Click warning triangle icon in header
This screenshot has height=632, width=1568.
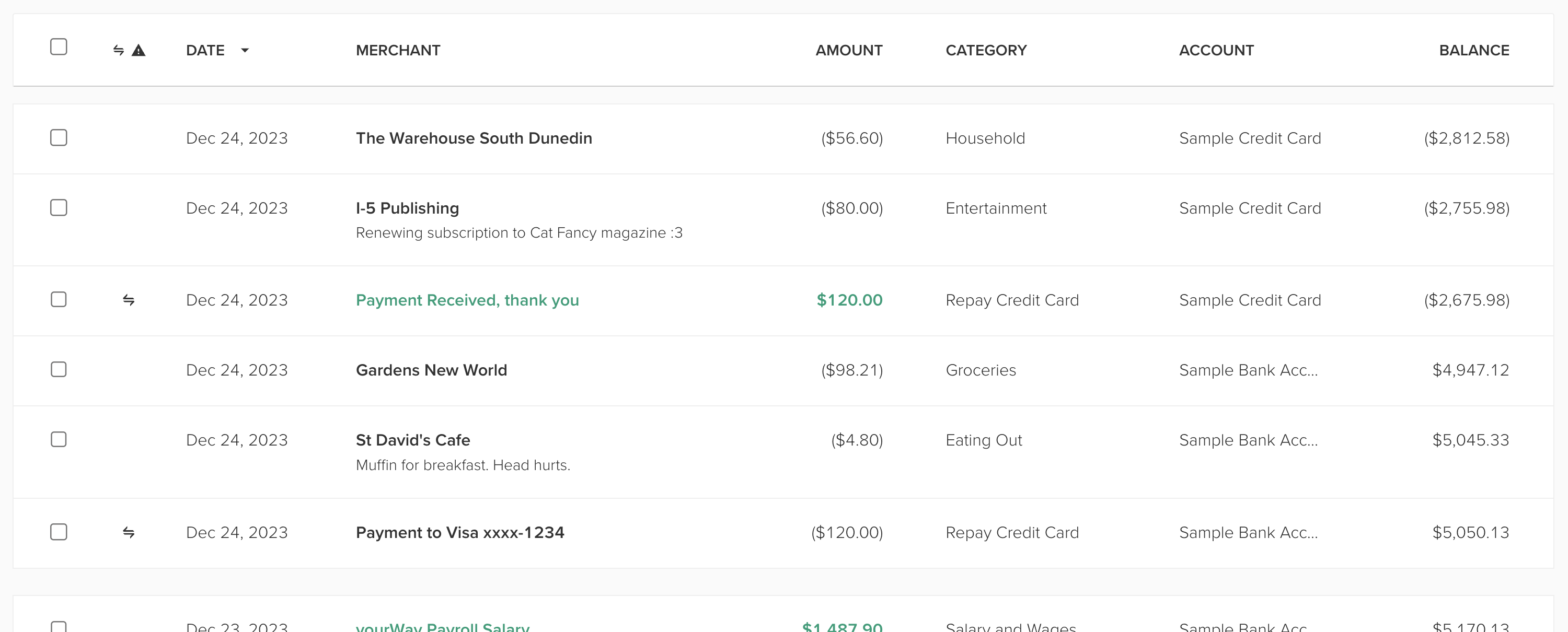pyautogui.click(x=139, y=51)
